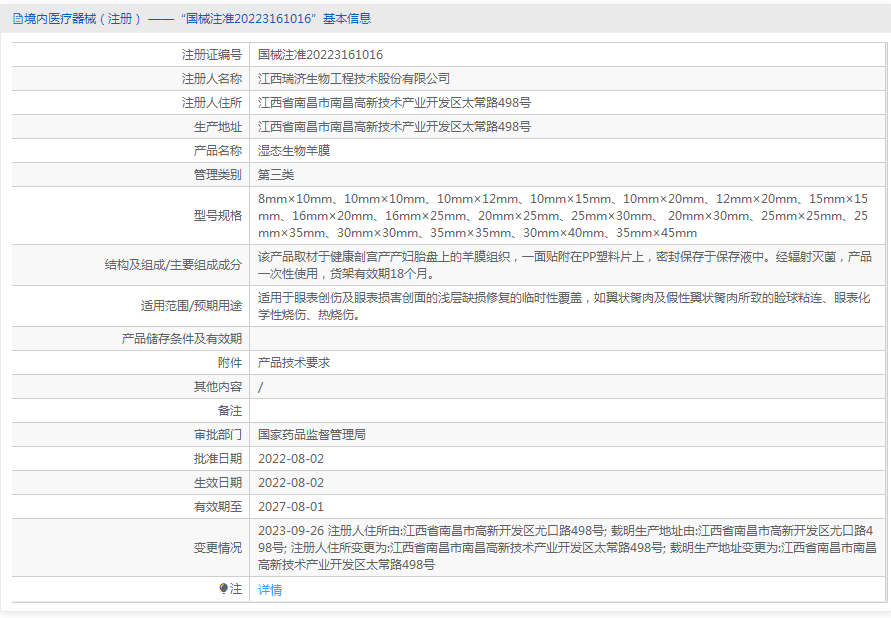
Task: Click the 生产地址 address value
Action: (x=394, y=127)
